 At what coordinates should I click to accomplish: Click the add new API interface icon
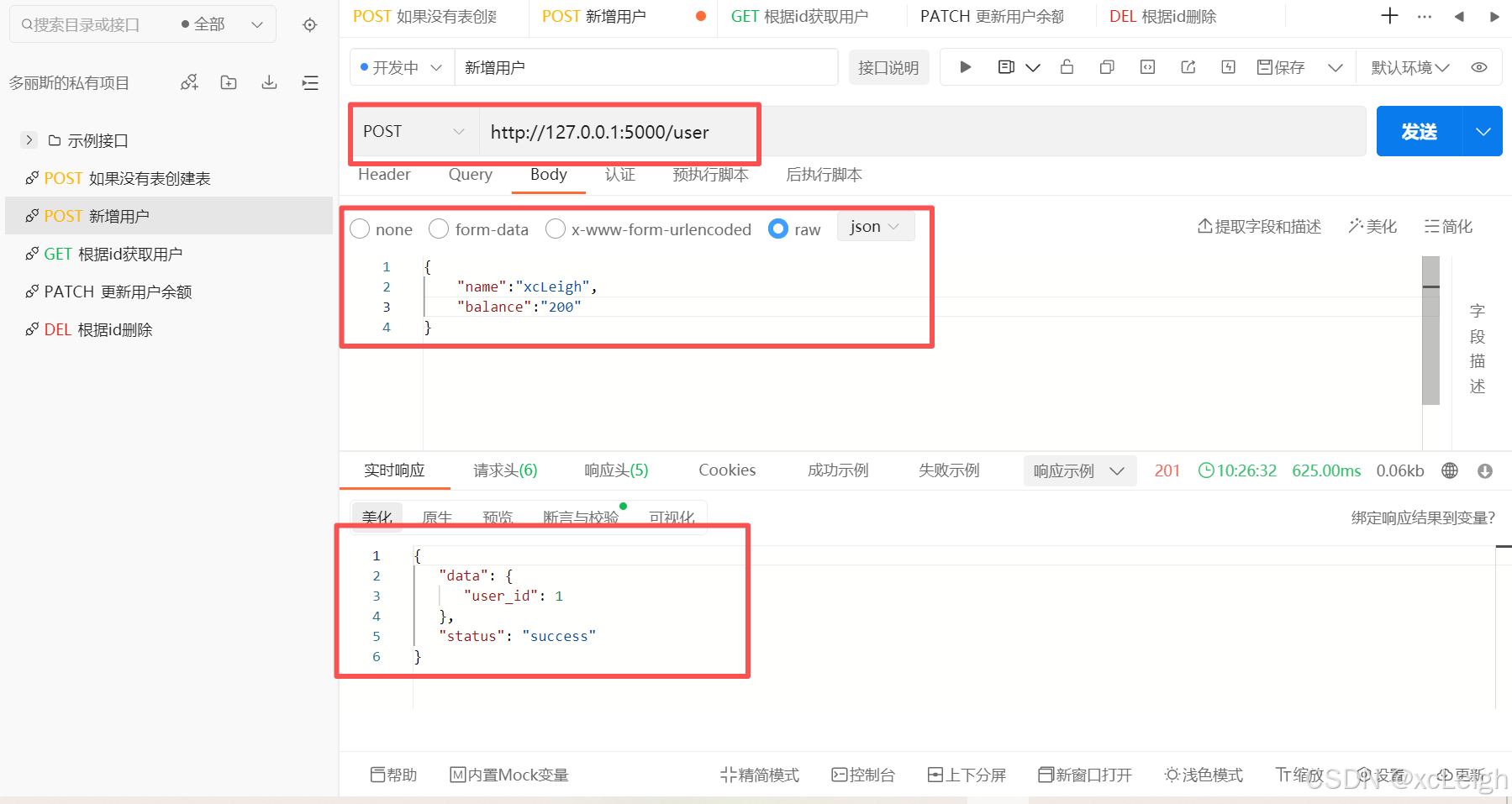point(189,82)
